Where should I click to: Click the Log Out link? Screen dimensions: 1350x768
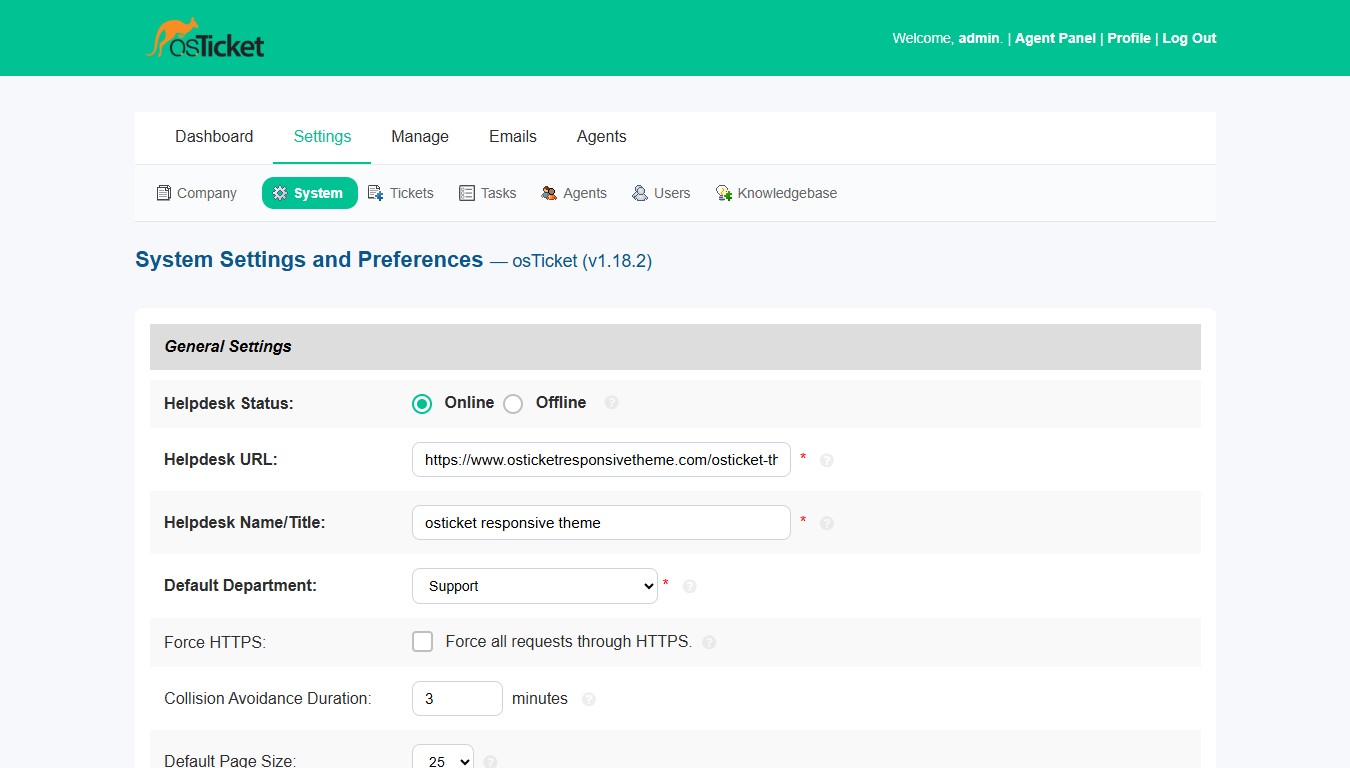point(1189,38)
